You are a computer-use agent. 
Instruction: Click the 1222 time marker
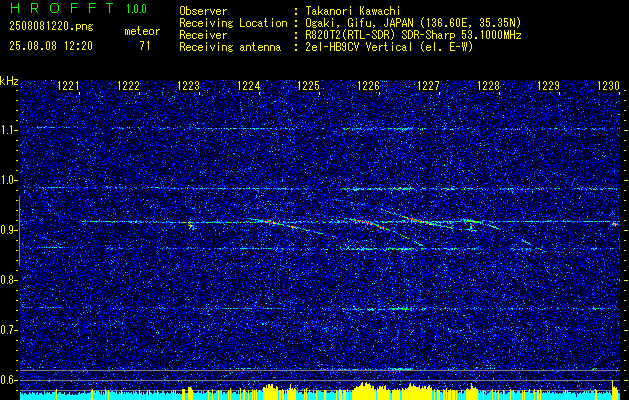[128, 86]
